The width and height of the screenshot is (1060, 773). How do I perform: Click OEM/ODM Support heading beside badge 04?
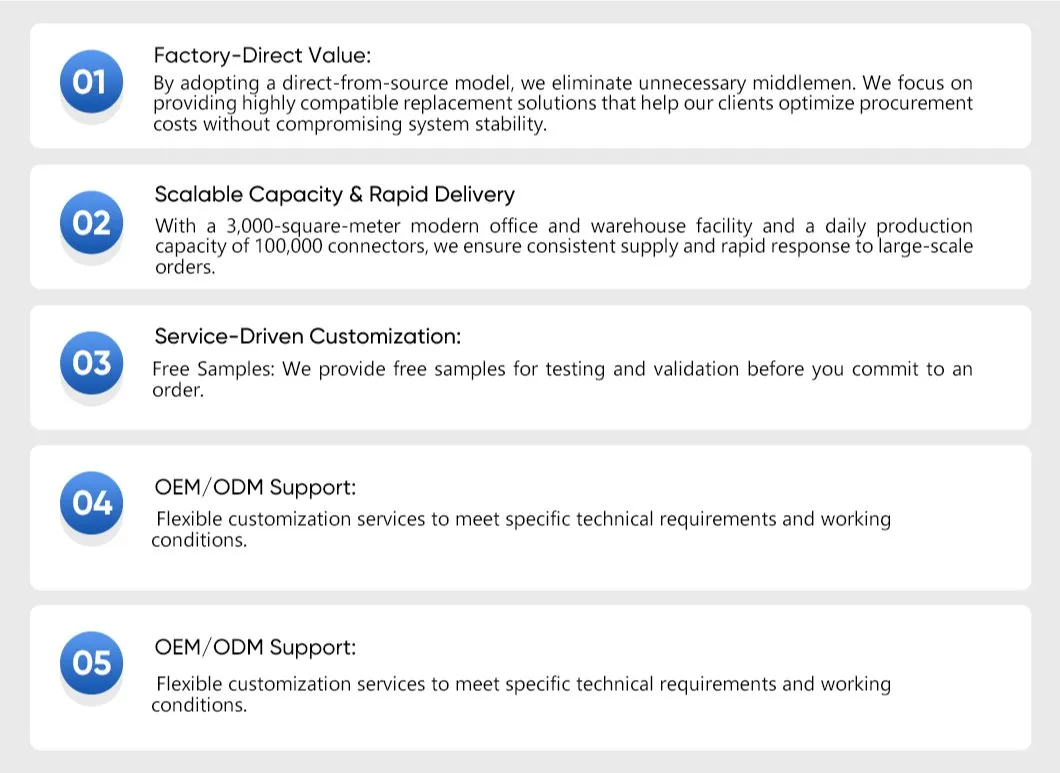click(255, 488)
